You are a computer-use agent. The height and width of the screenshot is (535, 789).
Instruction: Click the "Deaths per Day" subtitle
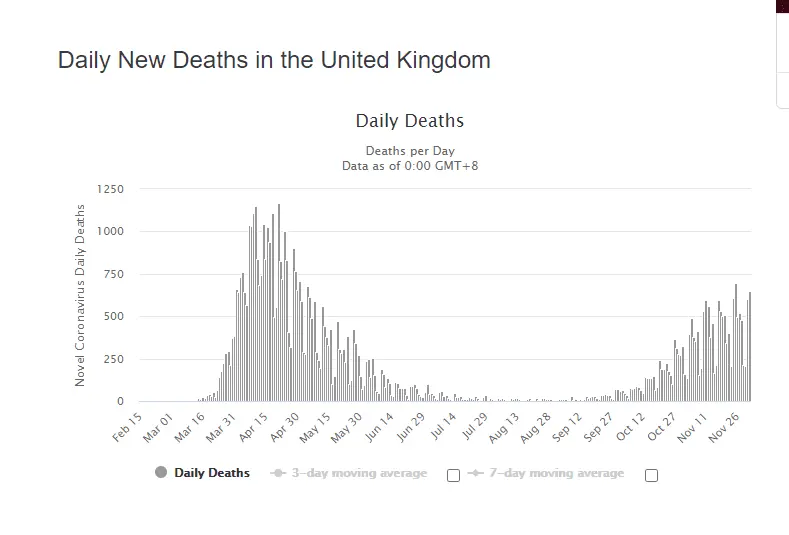pos(410,151)
